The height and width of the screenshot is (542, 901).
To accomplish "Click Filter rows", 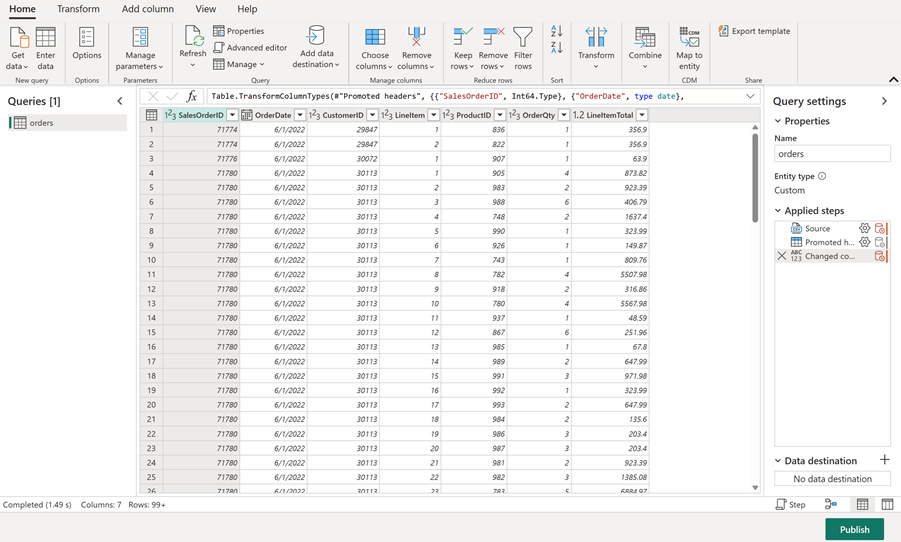I will point(523,49).
